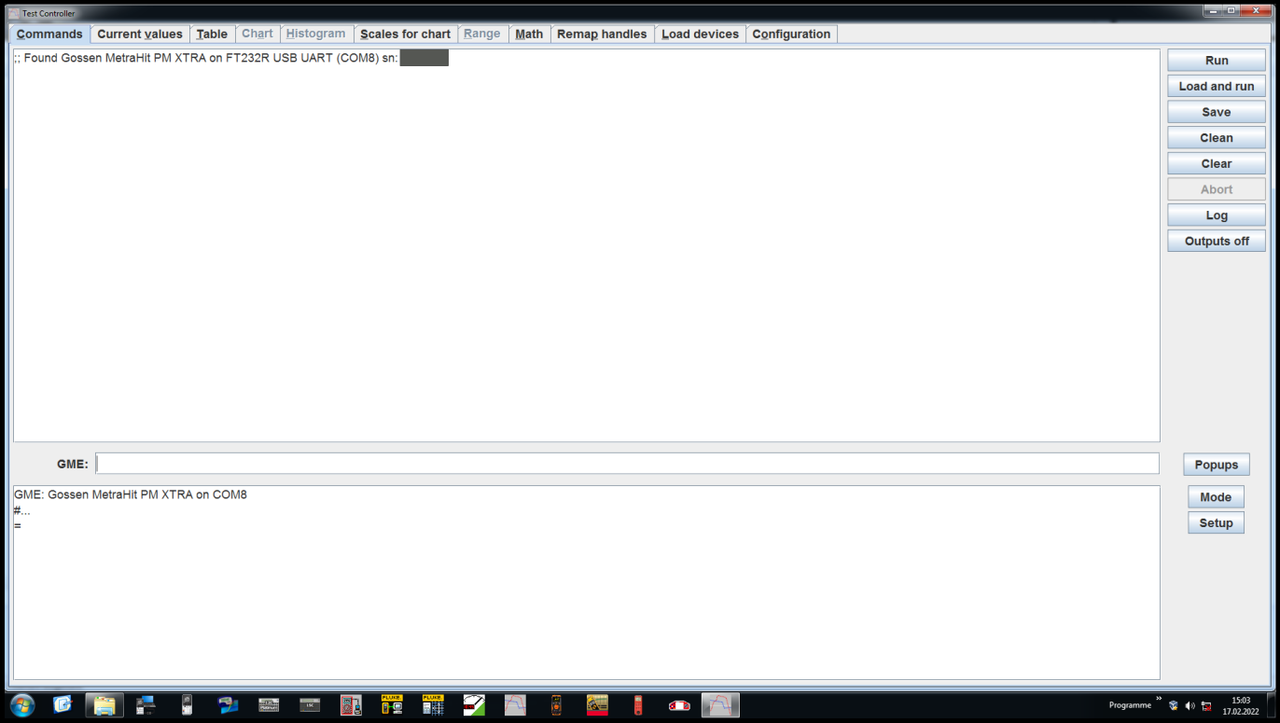Click the Popups button
The image size is (1280, 723).
1216,465
